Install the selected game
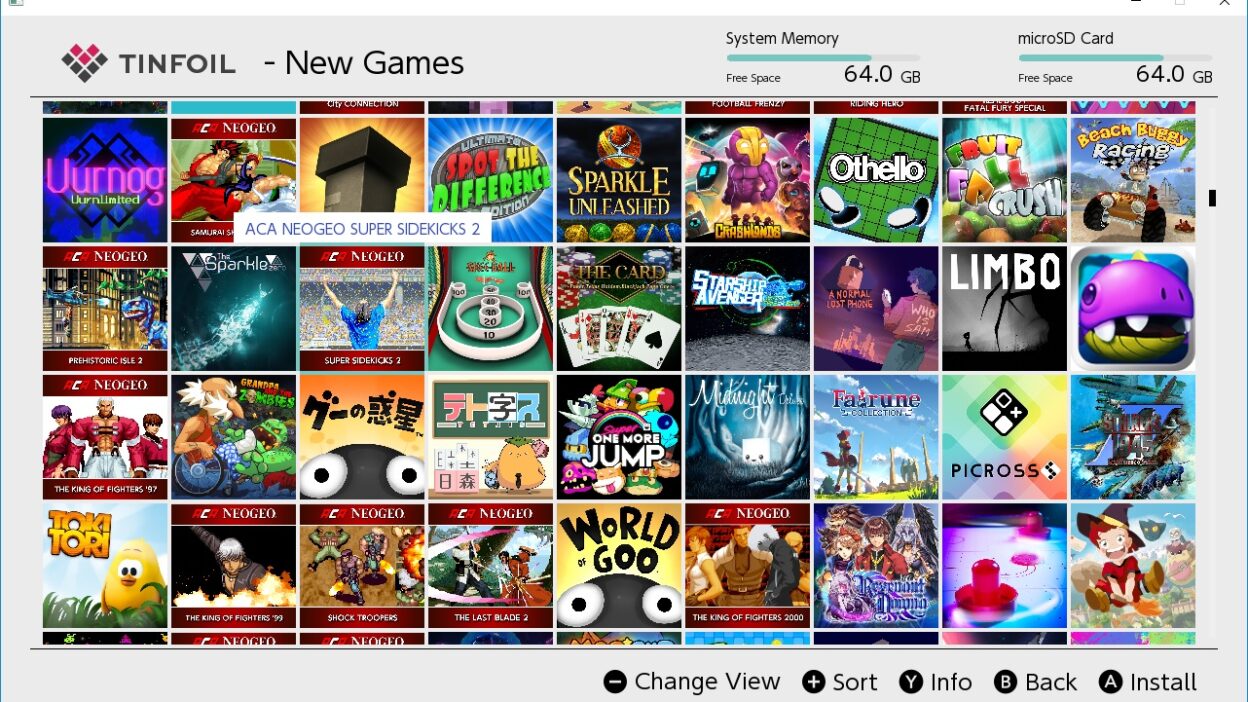This screenshot has width=1248, height=702. (x=1147, y=682)
